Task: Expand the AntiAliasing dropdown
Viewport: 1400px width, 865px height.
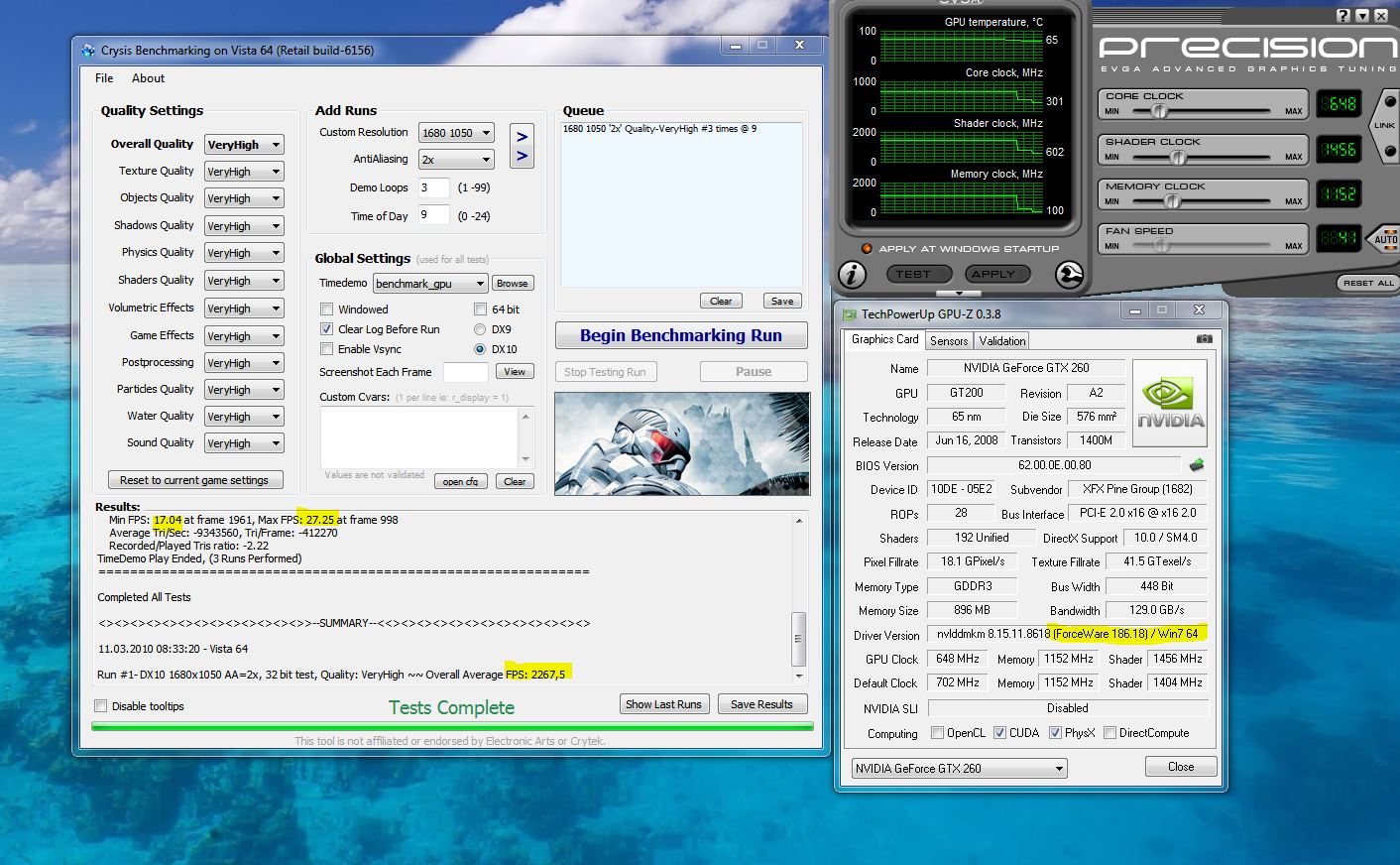Action: pyautogui.click(x=456, y=160)
